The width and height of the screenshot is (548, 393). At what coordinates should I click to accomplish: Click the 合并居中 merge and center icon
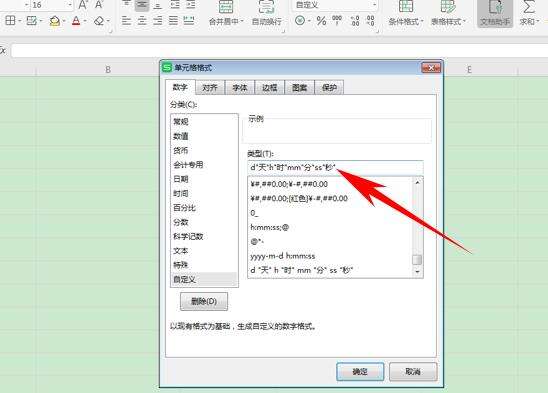[x=226, y=7]
